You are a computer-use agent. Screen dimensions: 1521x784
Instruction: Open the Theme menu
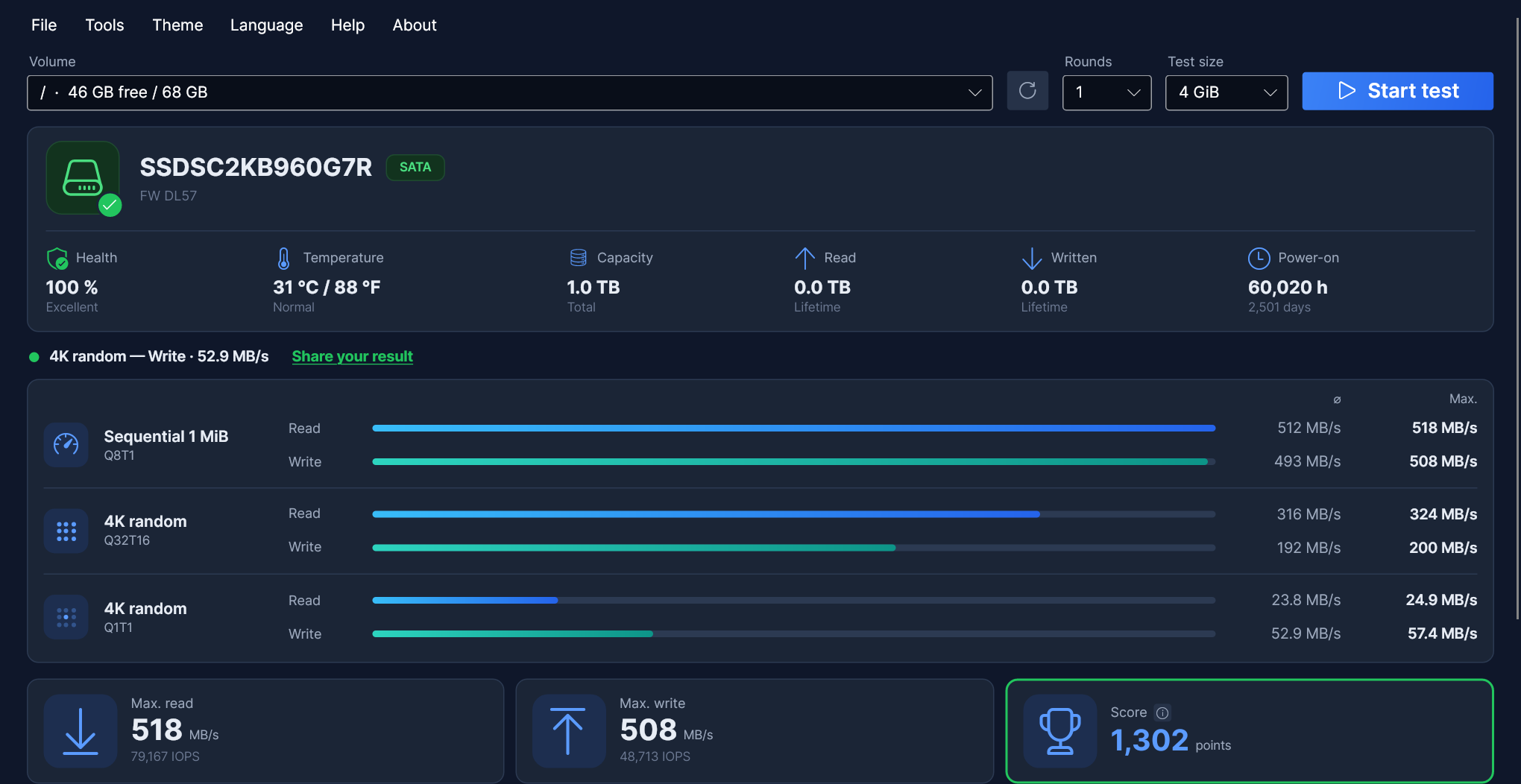(177, 25)
